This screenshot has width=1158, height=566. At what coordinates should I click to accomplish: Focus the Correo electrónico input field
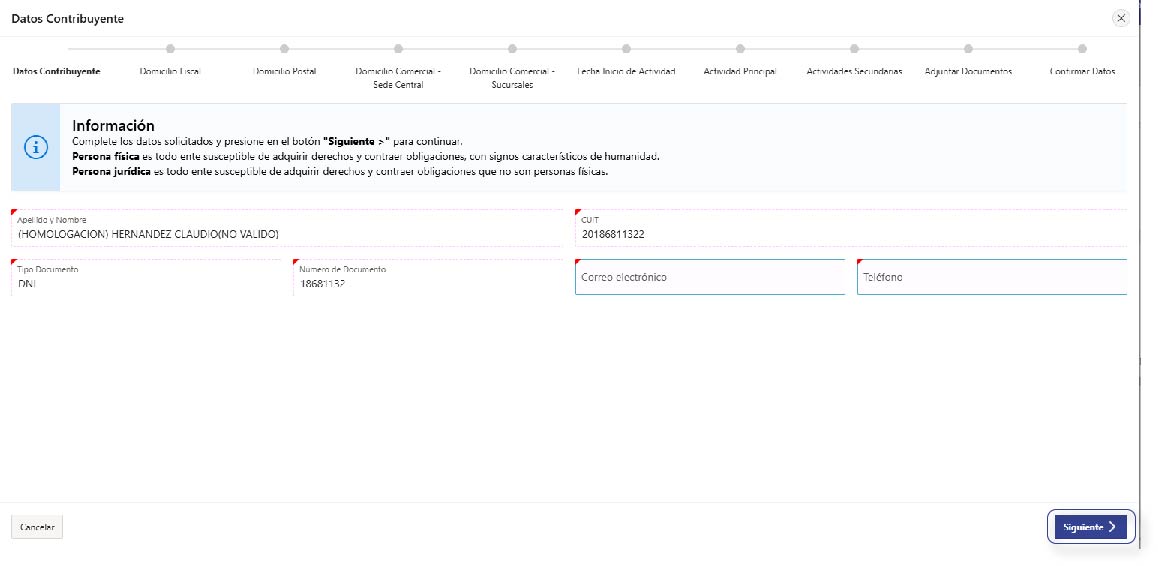(710, 277)
